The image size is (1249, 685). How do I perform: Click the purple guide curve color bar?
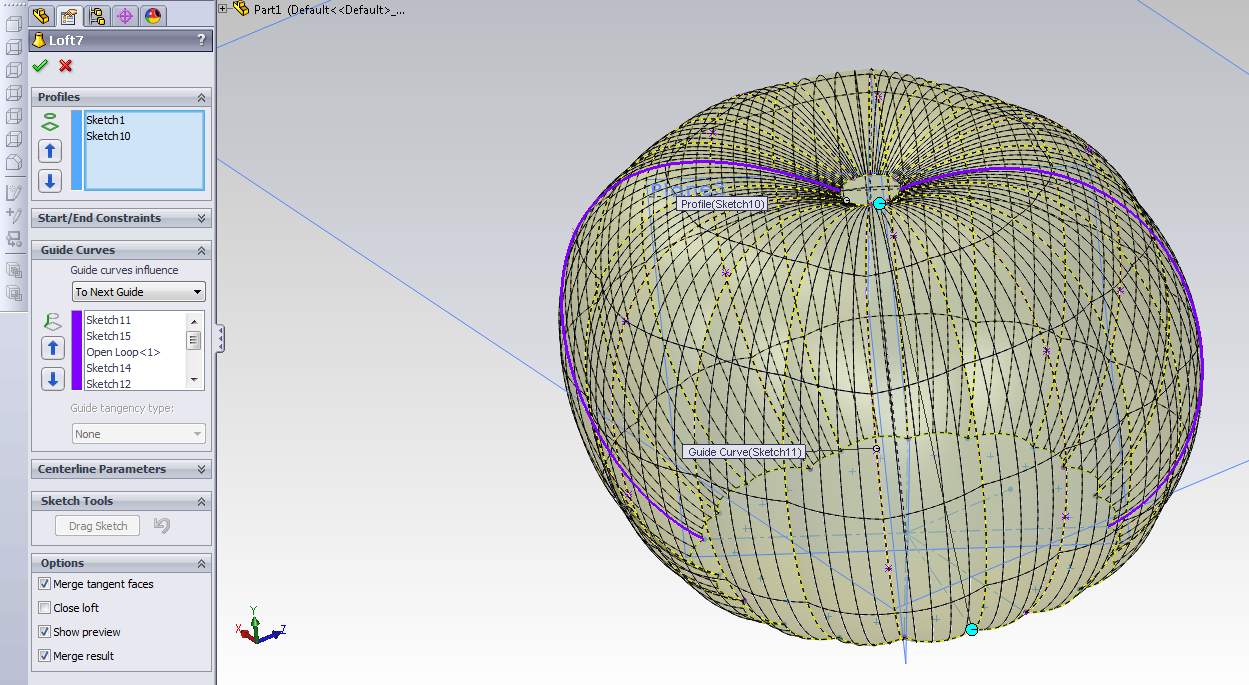77,350
